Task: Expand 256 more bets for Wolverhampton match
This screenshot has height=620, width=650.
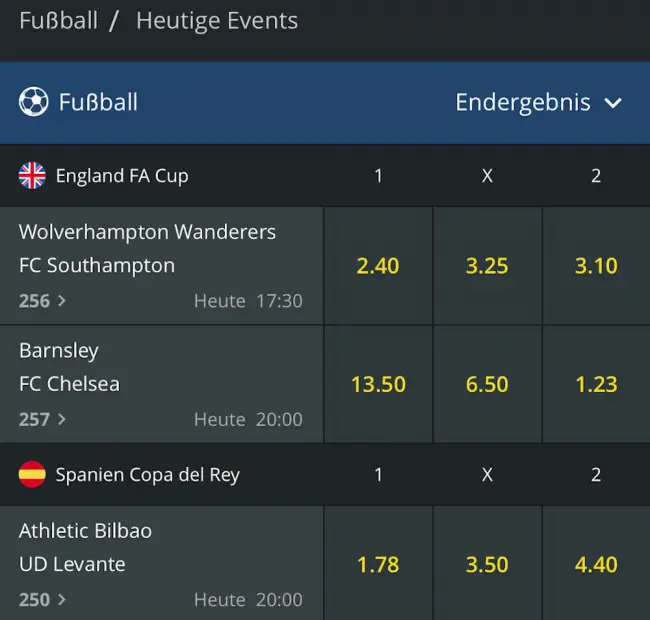Action: pyautogui.click(x=42, y=300)
